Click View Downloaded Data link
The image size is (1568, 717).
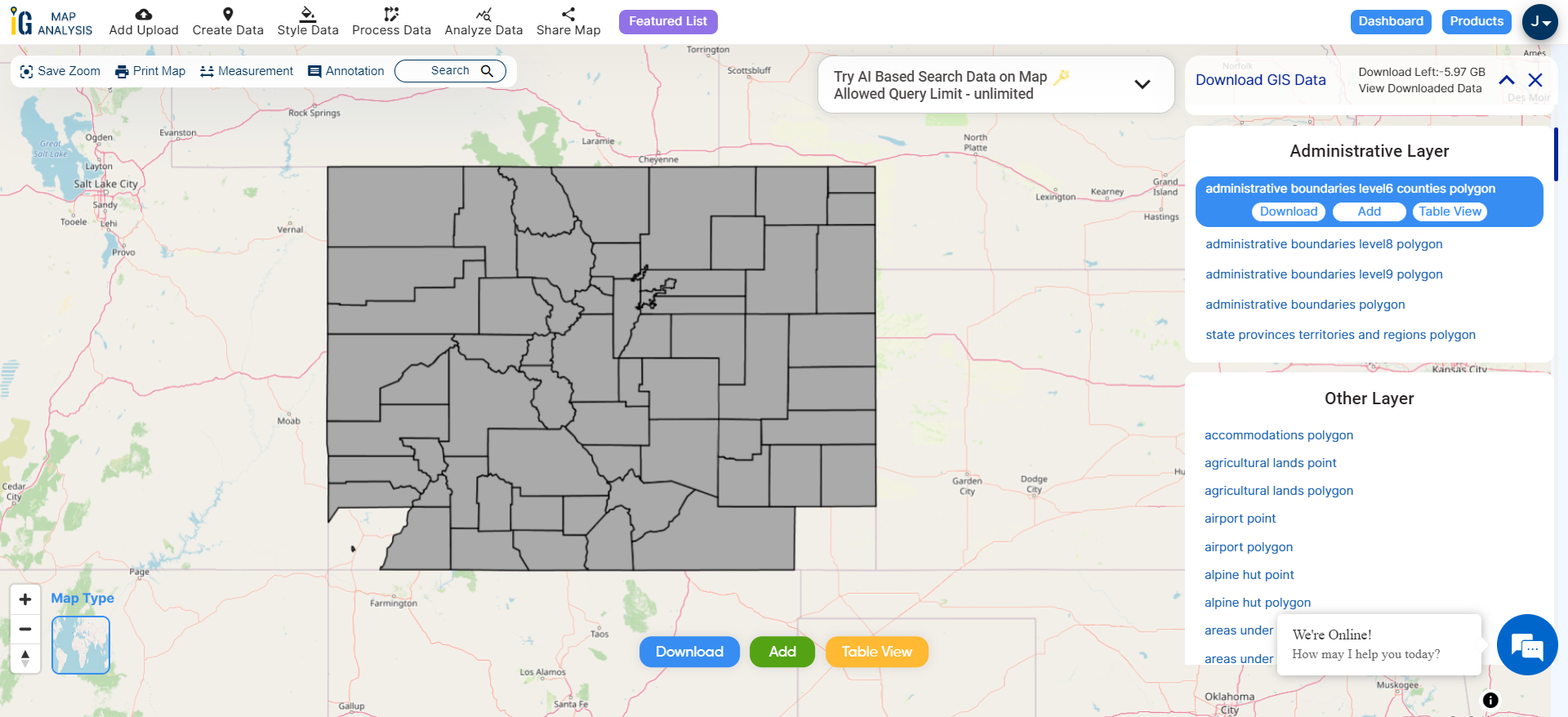pyautogui.click(x=1420, y=88)
